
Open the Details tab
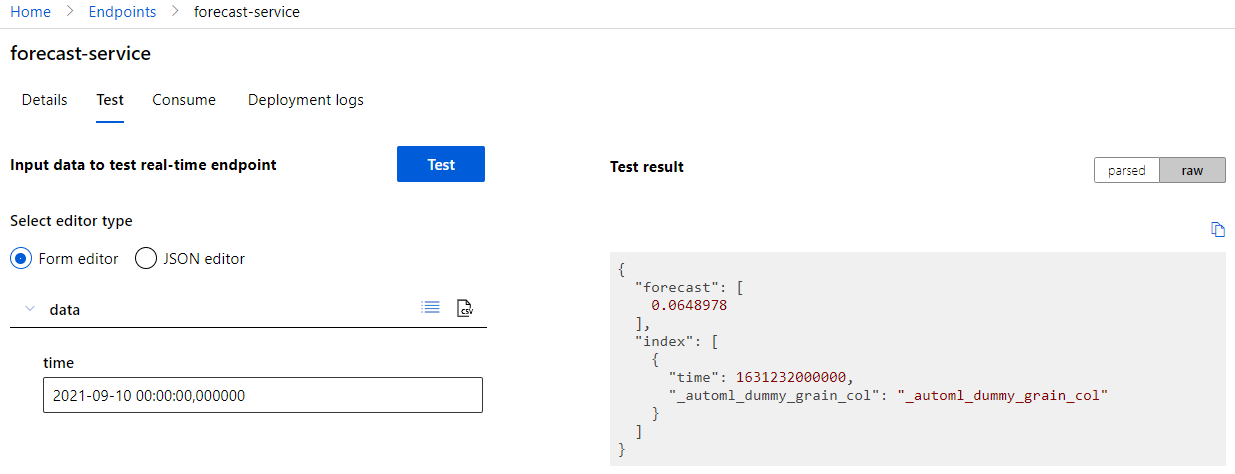coord(45,100)
